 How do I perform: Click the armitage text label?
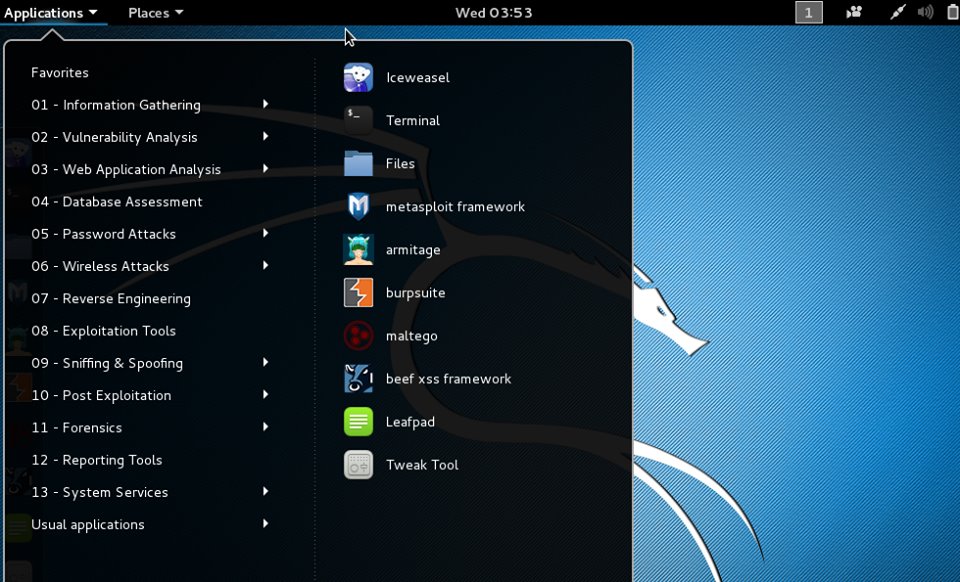tap(413, 250)
